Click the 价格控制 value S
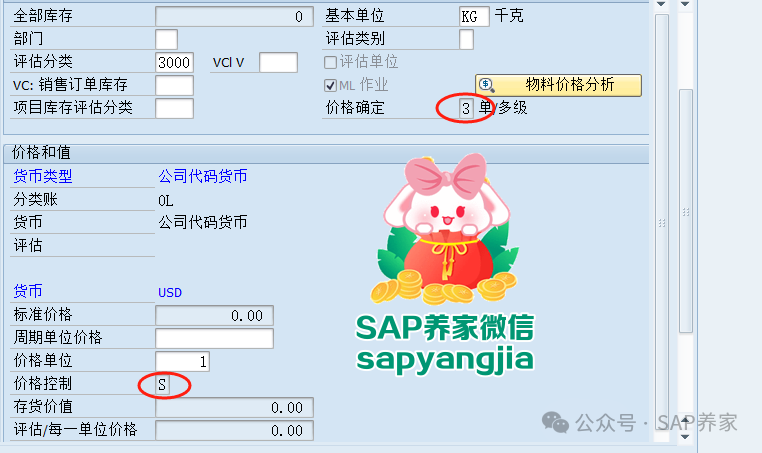The height and width of the screenshot is (453, 762). (x=162, y=385)
